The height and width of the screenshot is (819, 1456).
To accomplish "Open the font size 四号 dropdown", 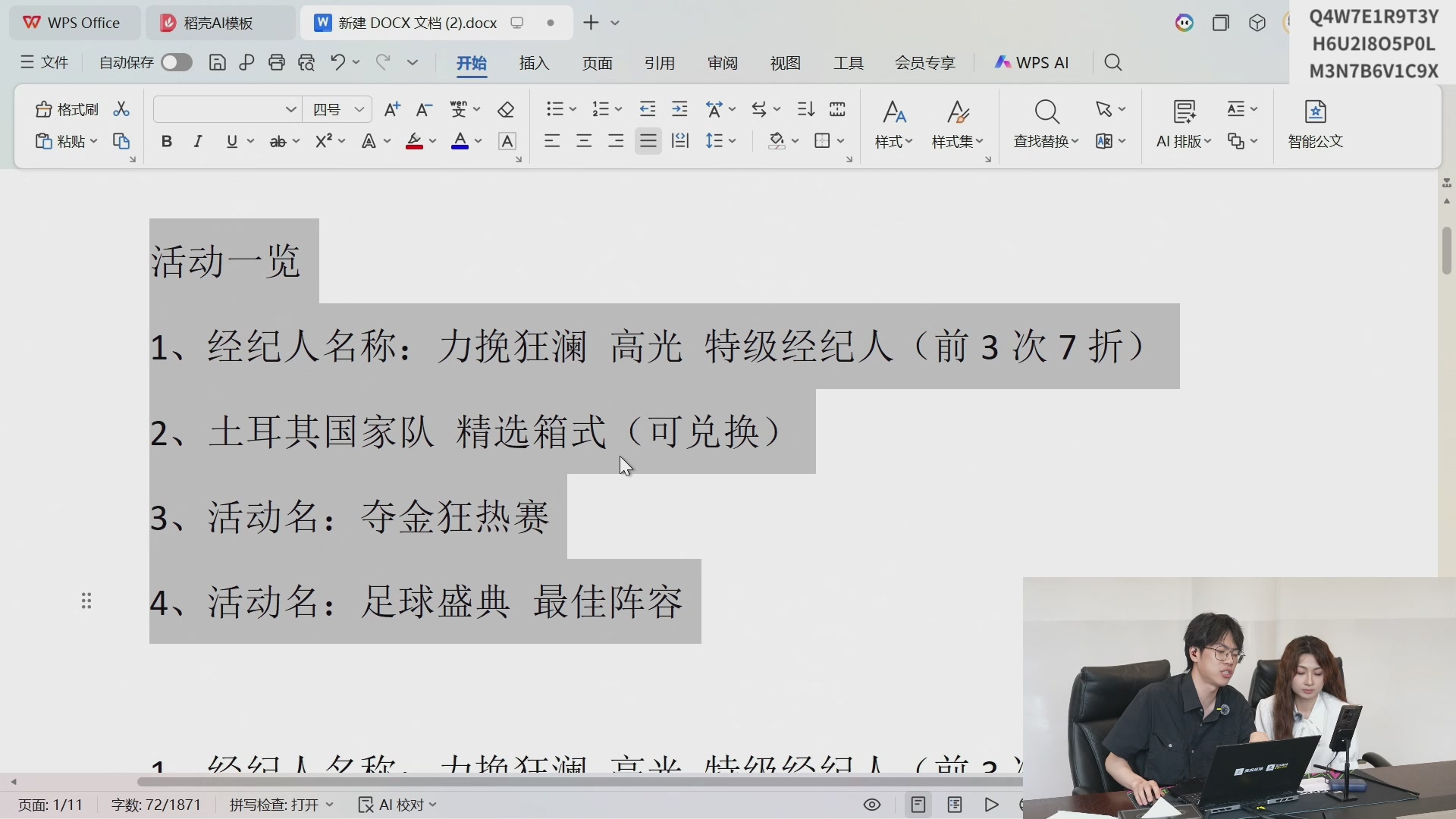I will tap(359, 110).
